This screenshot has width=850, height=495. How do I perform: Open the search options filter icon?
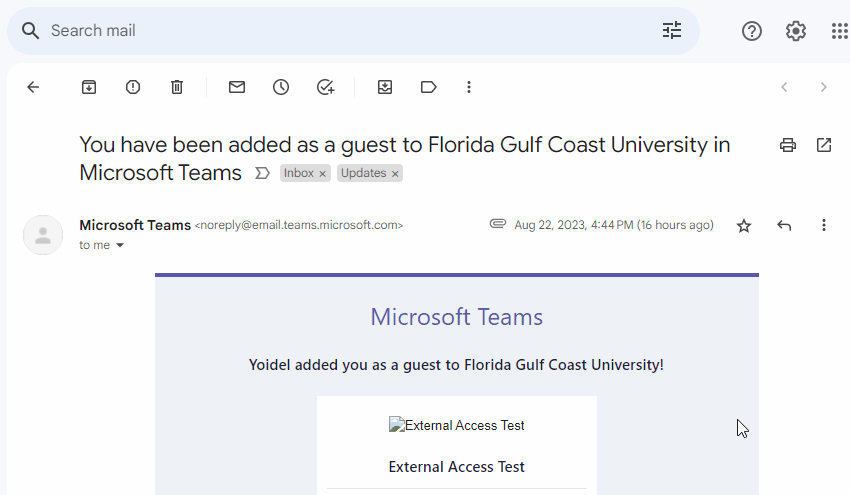[x=672, y=30]
